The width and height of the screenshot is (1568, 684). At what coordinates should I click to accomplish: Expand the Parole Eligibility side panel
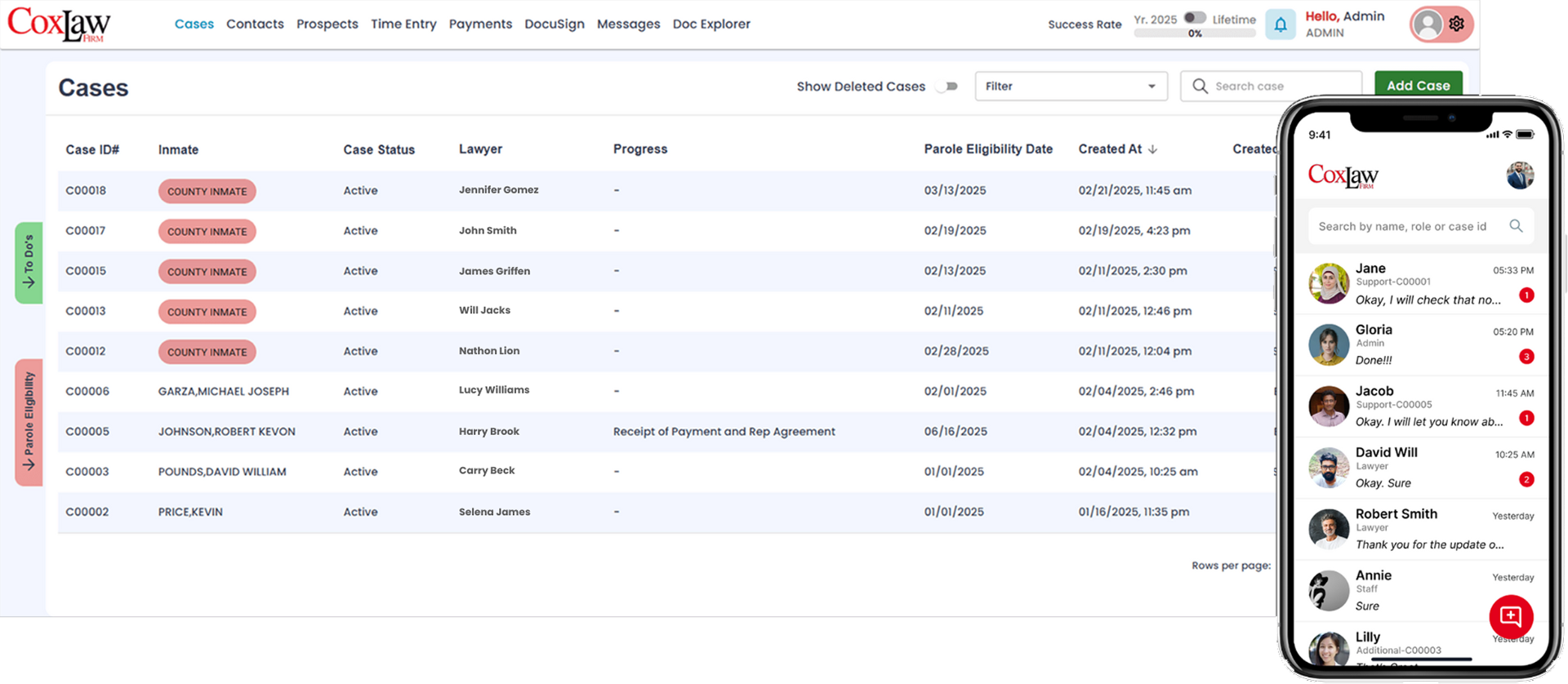pyautogui.click(x=29, y=422)
